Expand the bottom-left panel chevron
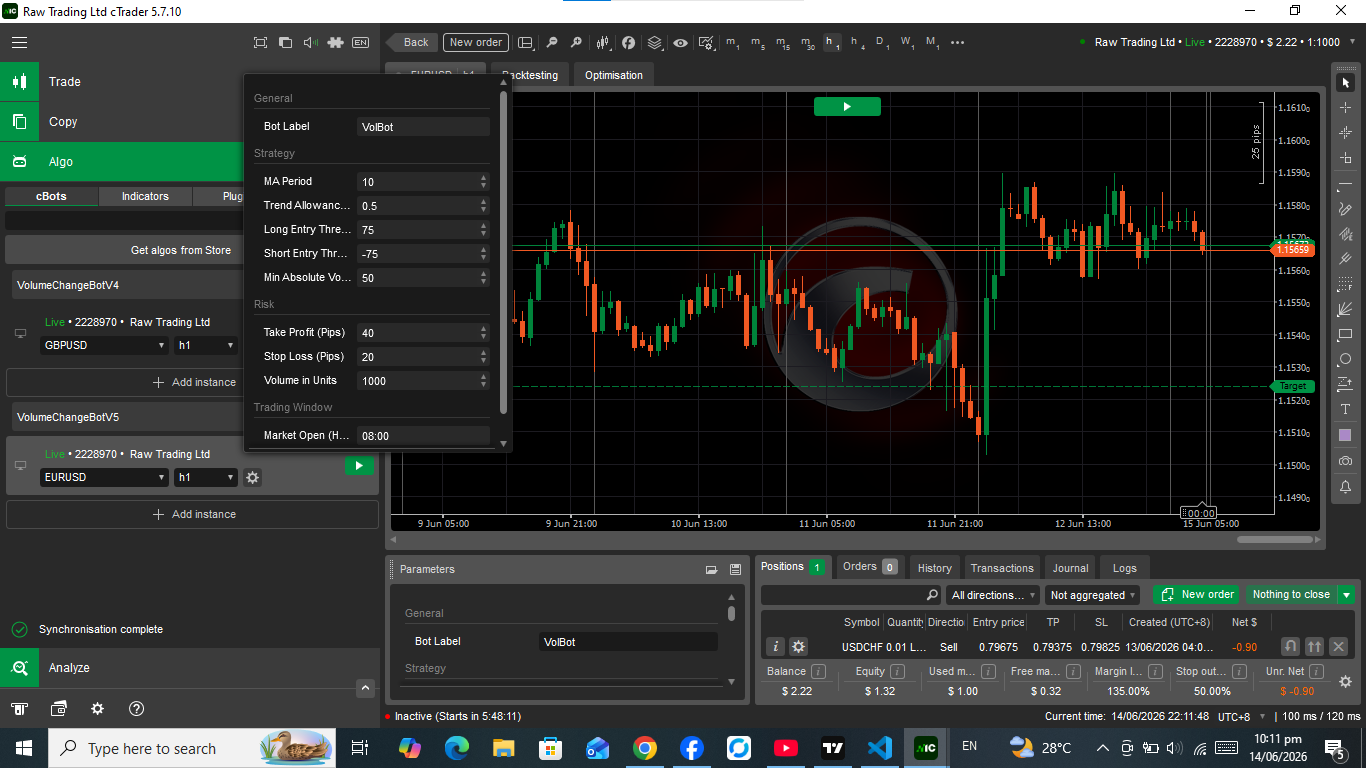1366x768 pixels. (366, 688)
